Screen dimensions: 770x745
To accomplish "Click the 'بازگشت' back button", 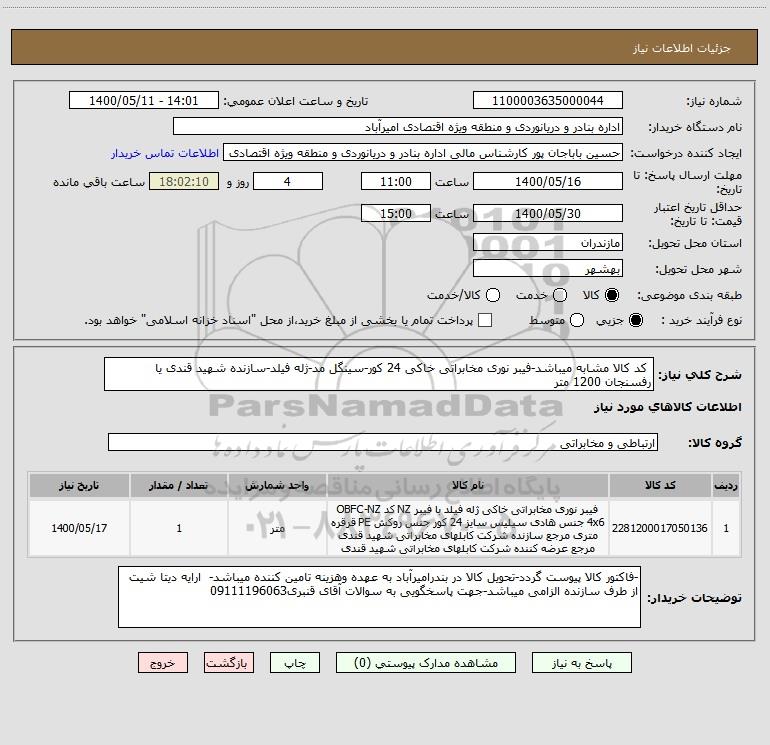I will 229,663.
